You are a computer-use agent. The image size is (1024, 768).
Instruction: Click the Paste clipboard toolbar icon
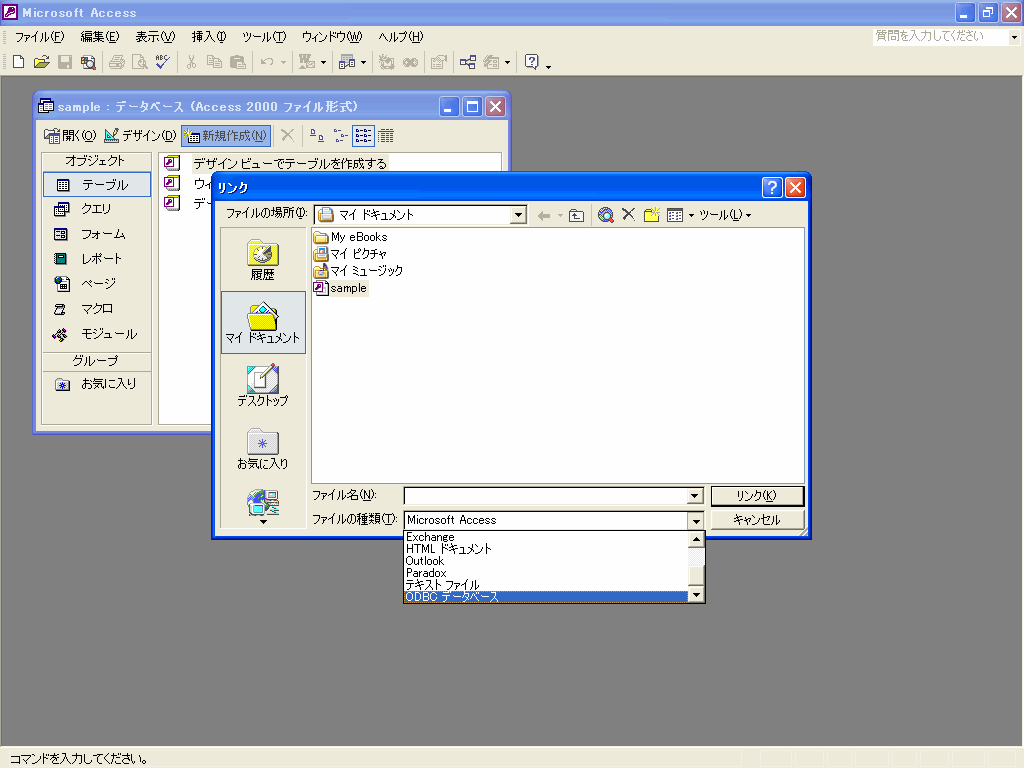(x=238, y=62)
